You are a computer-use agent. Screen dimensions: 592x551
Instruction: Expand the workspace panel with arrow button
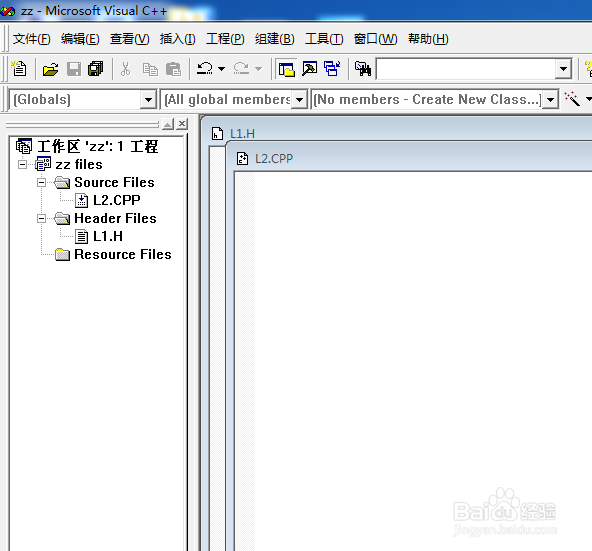[168, 123]
